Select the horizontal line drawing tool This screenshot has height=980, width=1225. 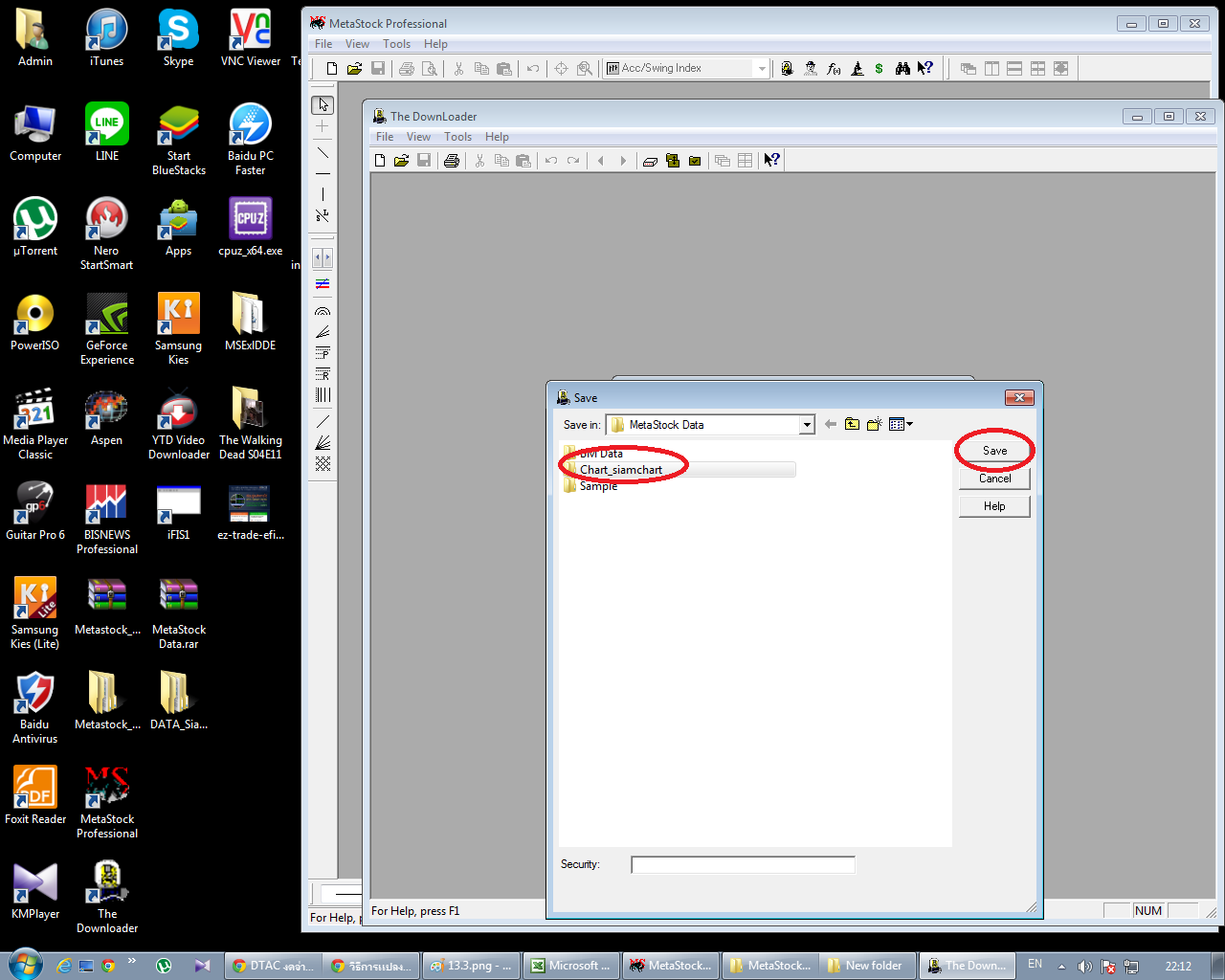click(323, 174)
